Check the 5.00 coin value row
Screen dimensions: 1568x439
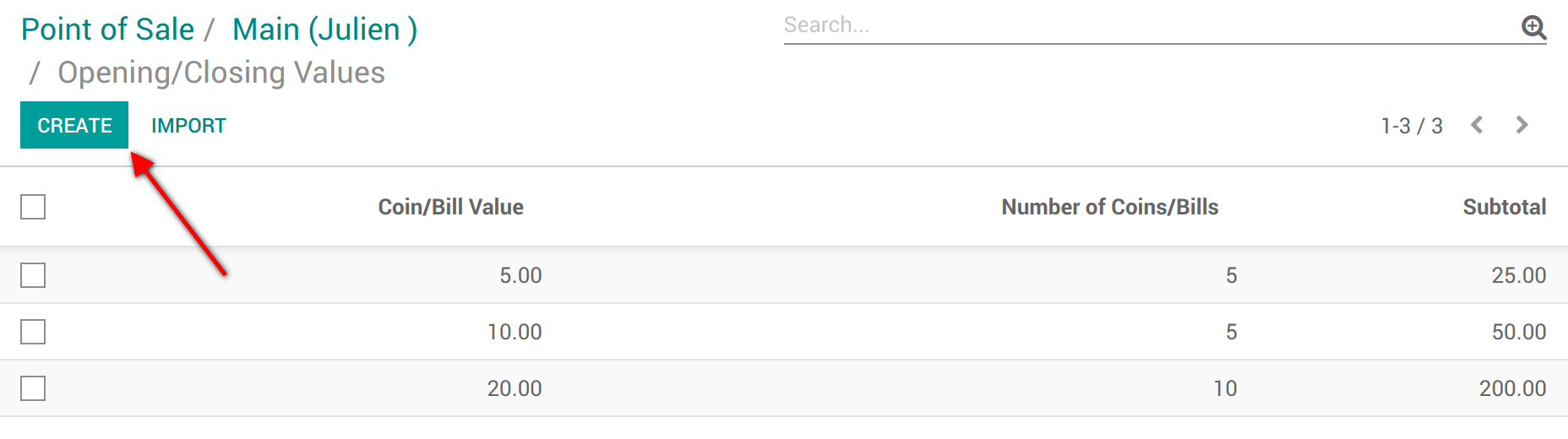click(33, 275)
